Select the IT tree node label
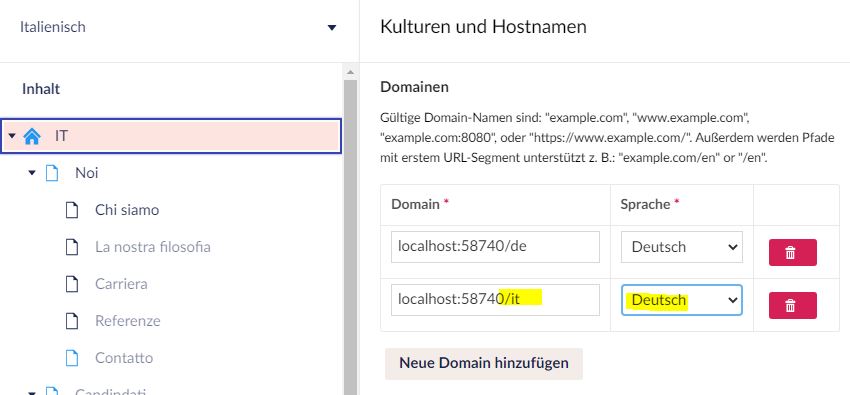This screenshot has height=395, width=850. coord(61,136)
